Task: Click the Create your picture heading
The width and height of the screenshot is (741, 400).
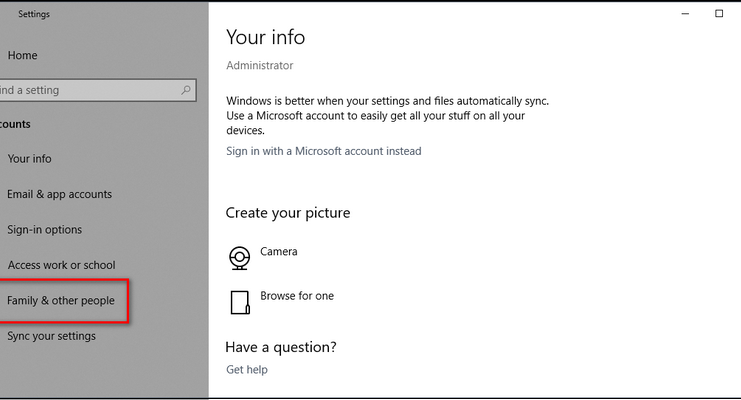Action: coord(288,213)
